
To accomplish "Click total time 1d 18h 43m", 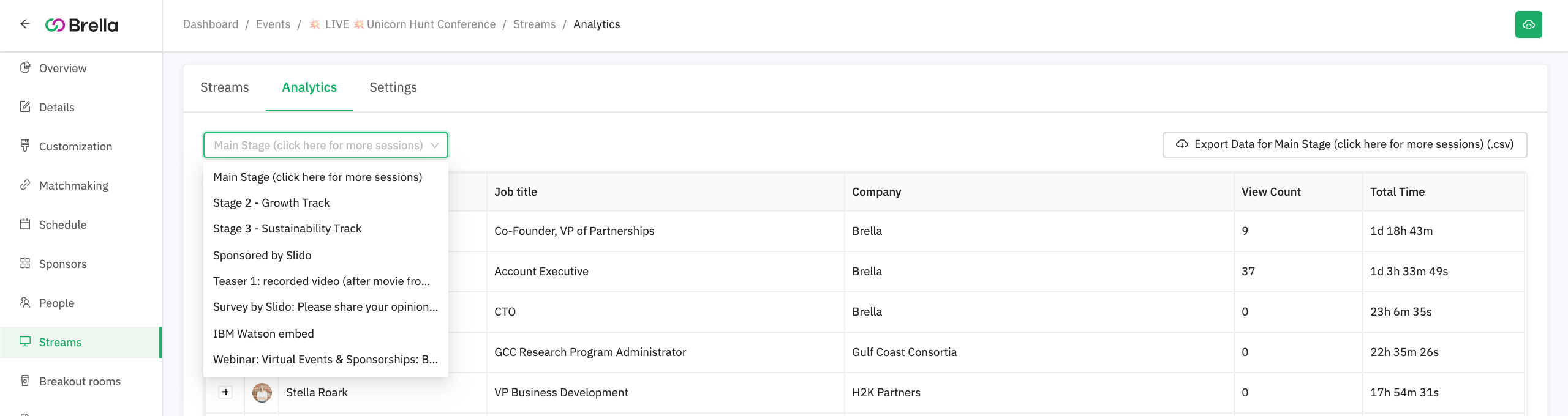I will (1401, 231).
